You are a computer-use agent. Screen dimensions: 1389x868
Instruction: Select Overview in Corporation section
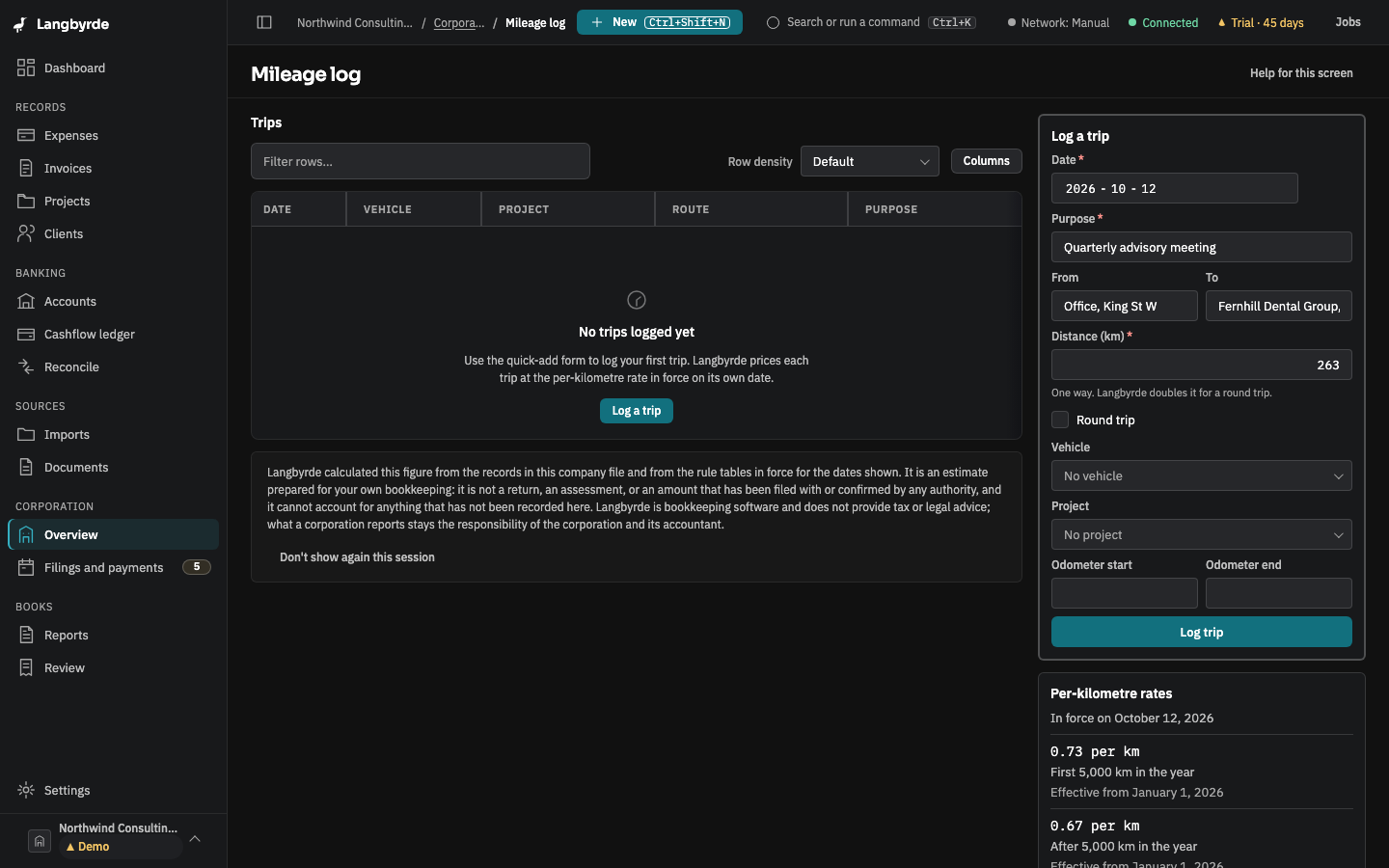tap(114, 534)
